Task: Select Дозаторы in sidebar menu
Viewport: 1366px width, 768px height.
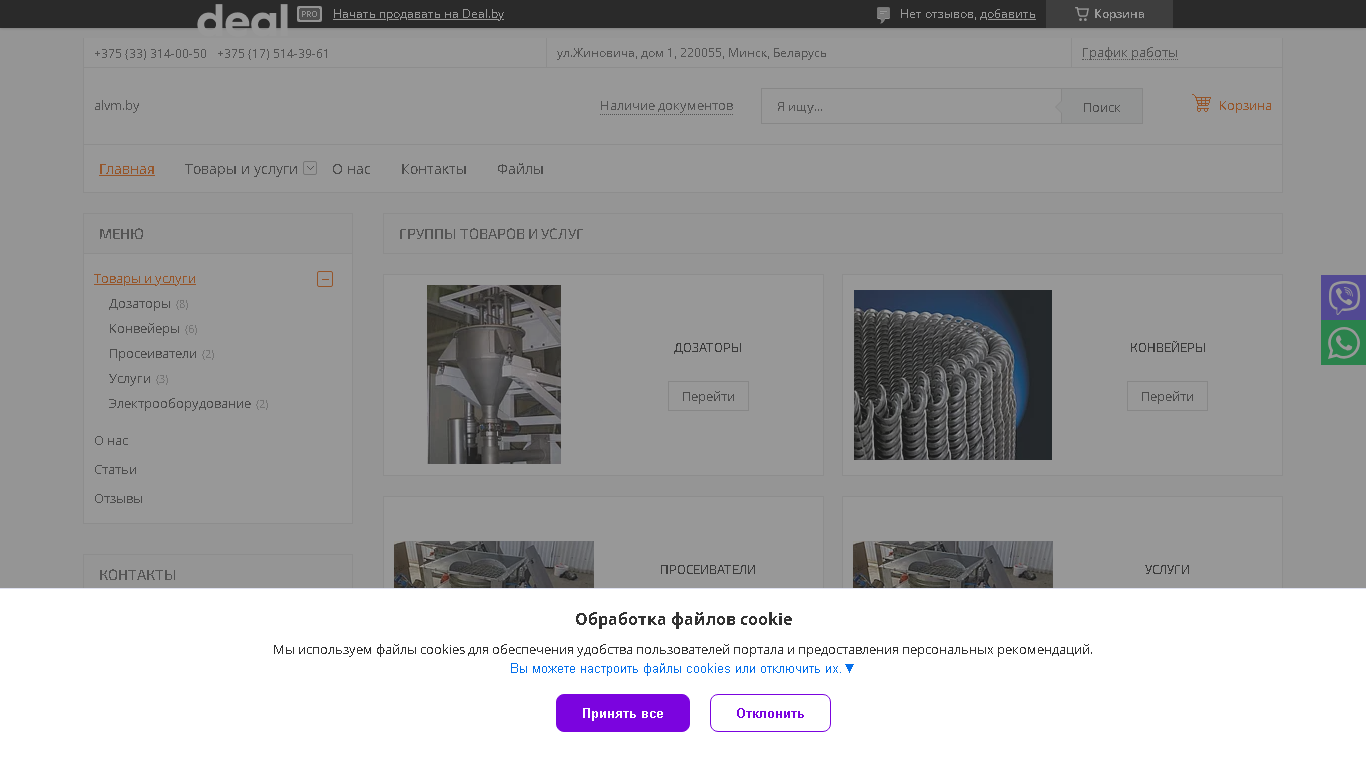Action: pyautogui.click(x=140, y=303)
